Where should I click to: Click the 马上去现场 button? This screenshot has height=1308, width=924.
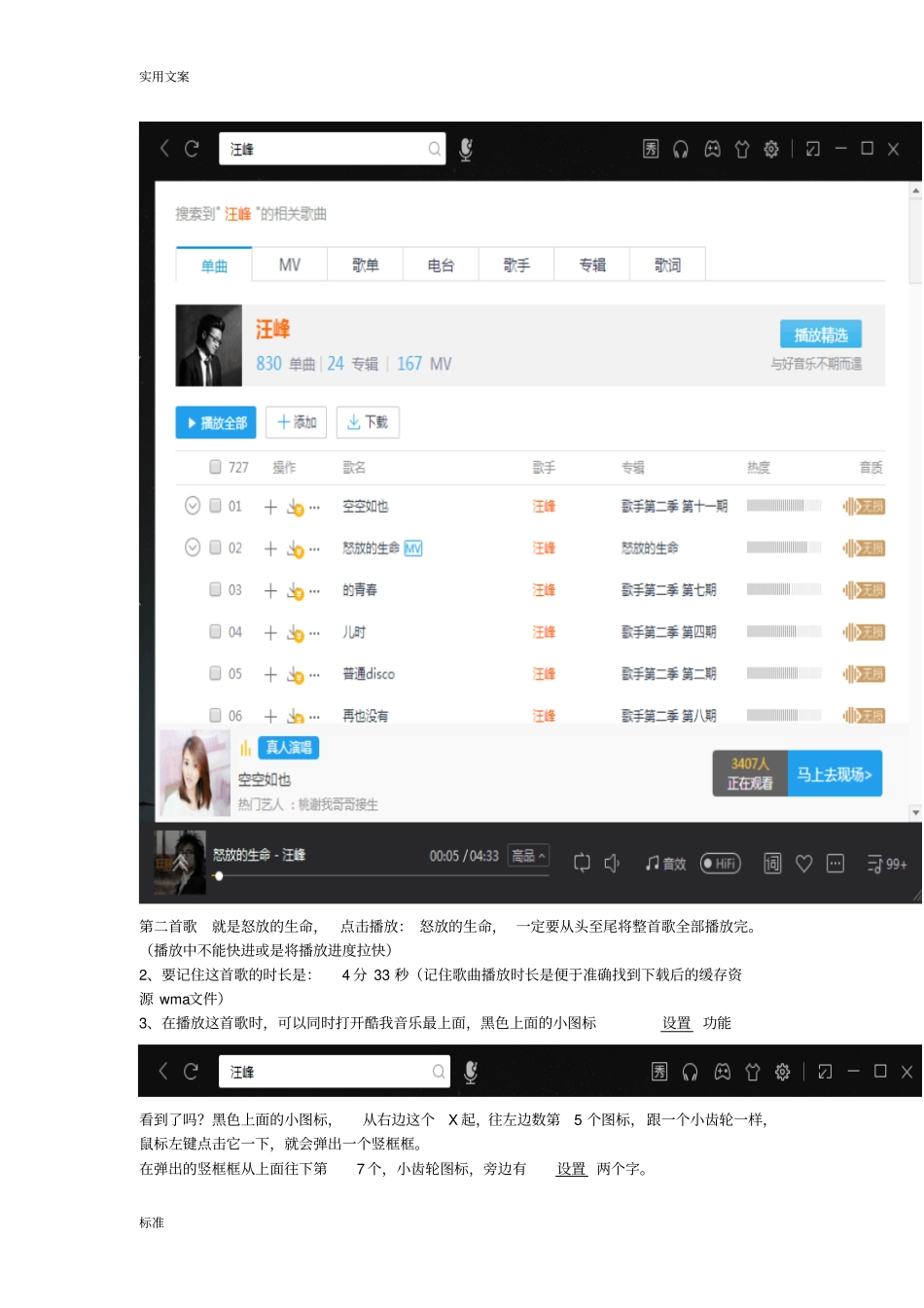835,774
